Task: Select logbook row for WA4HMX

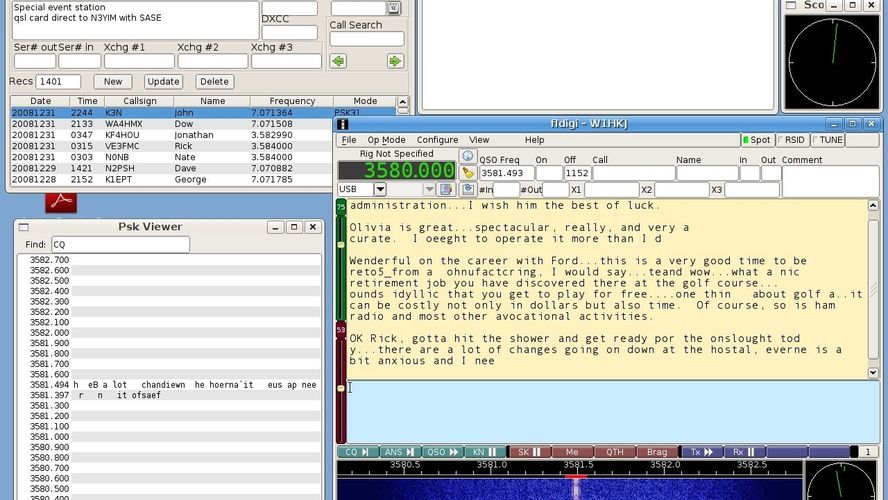Action: (172, 124)
